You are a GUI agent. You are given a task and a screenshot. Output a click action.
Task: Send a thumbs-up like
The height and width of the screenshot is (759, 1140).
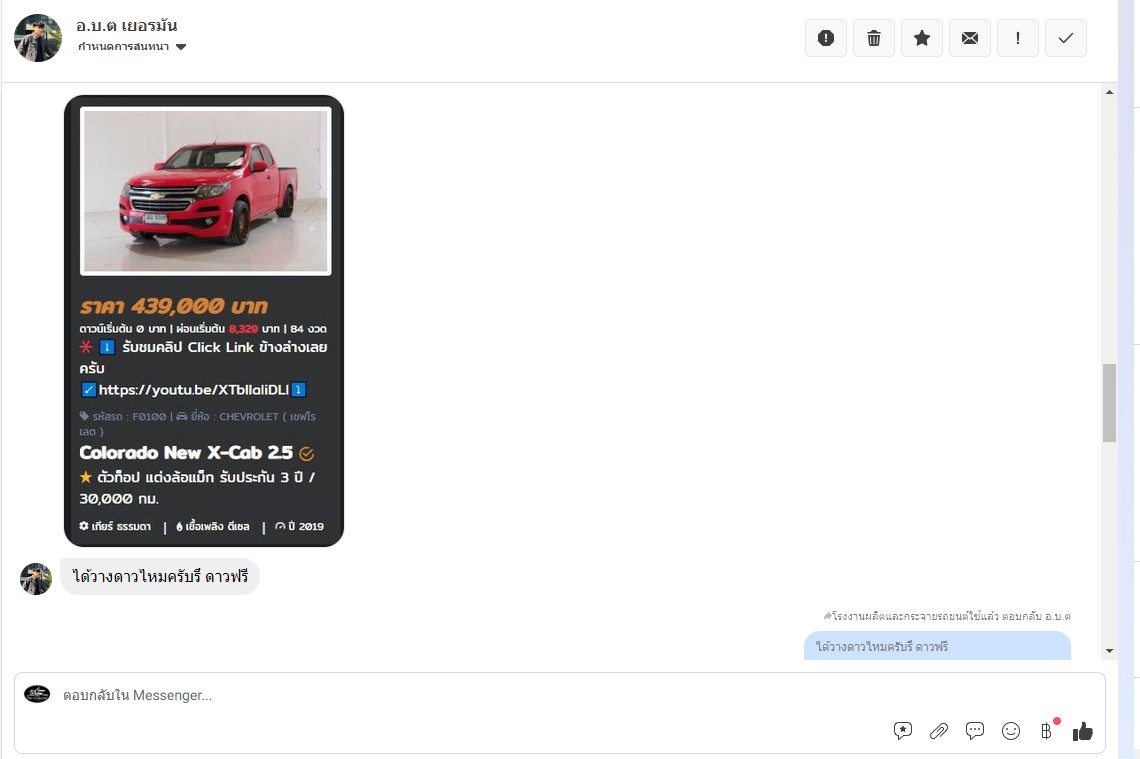coord(1083,731)
